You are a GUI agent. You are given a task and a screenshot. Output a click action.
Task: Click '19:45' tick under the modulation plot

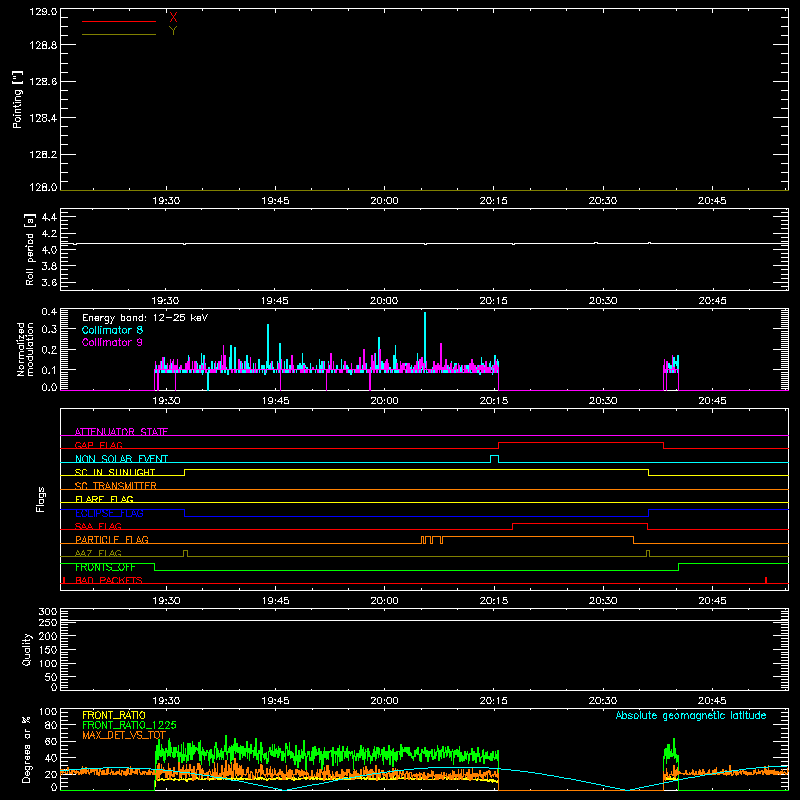(276, 401)
